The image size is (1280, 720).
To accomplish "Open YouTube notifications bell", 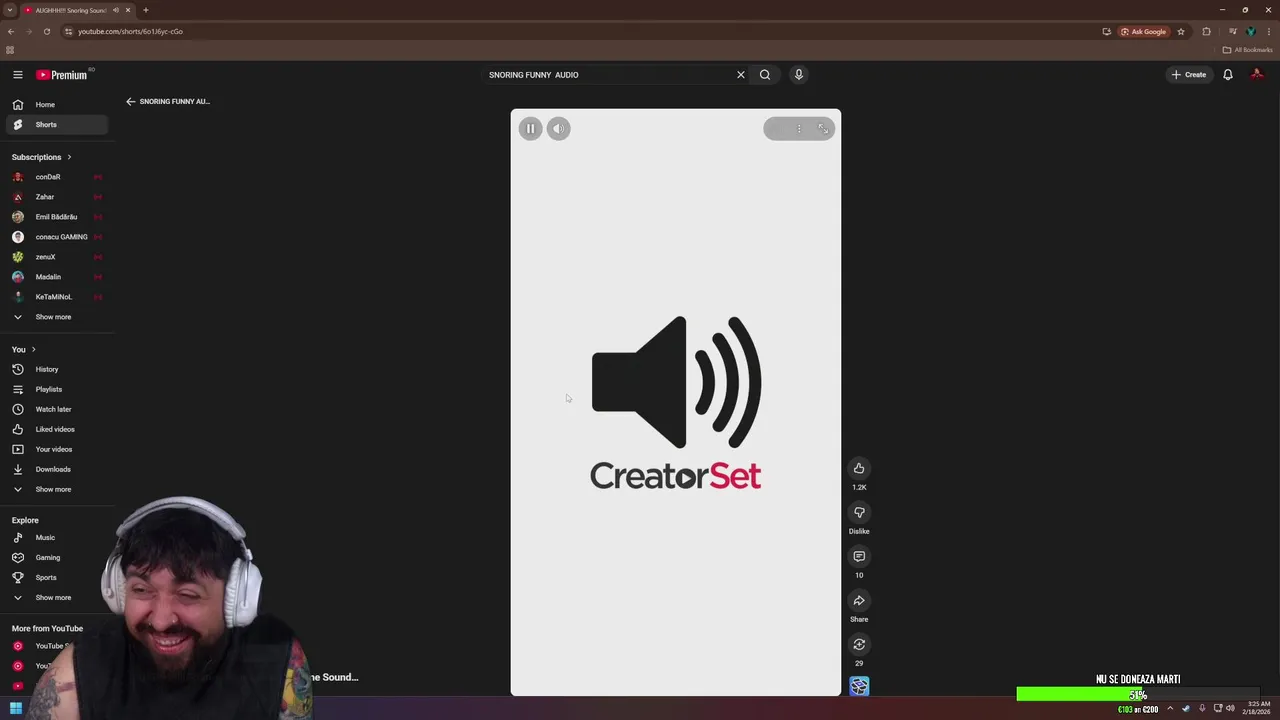I will click(x=1228, y=75).
